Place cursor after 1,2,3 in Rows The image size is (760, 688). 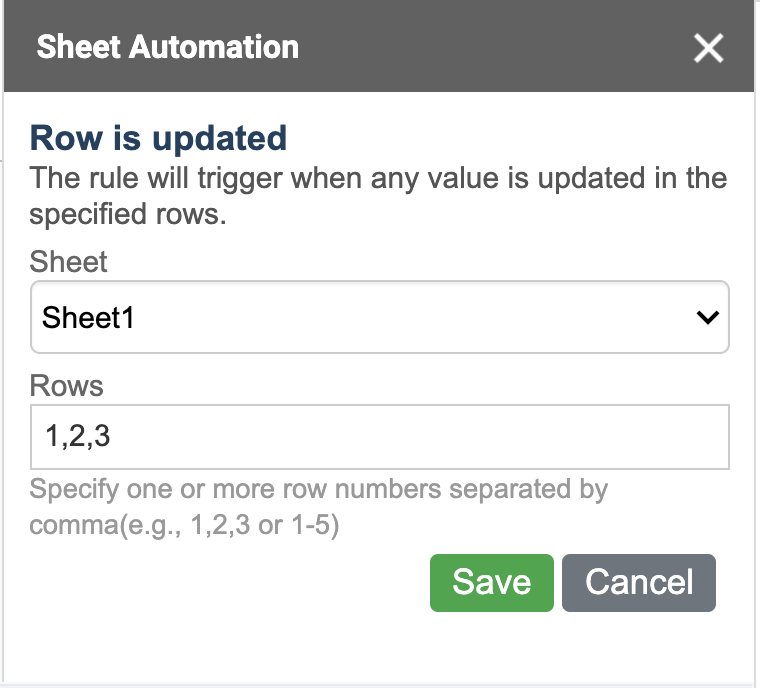[x=112, y=436]
